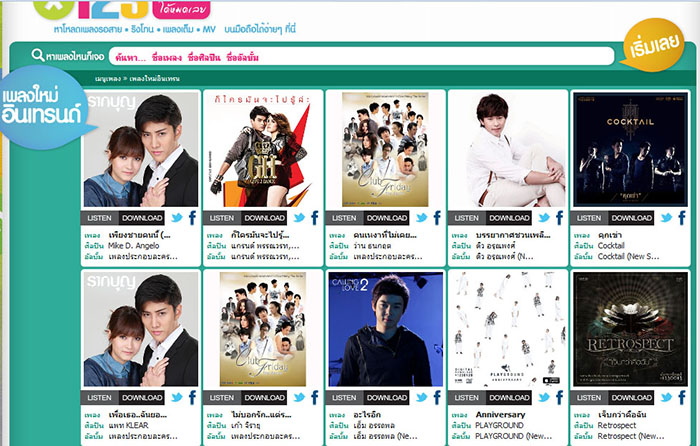Click the orange เริ่มเลย start bubble
Image resolution: width=700 pixels, height=446 pixels.
point(654,45)
